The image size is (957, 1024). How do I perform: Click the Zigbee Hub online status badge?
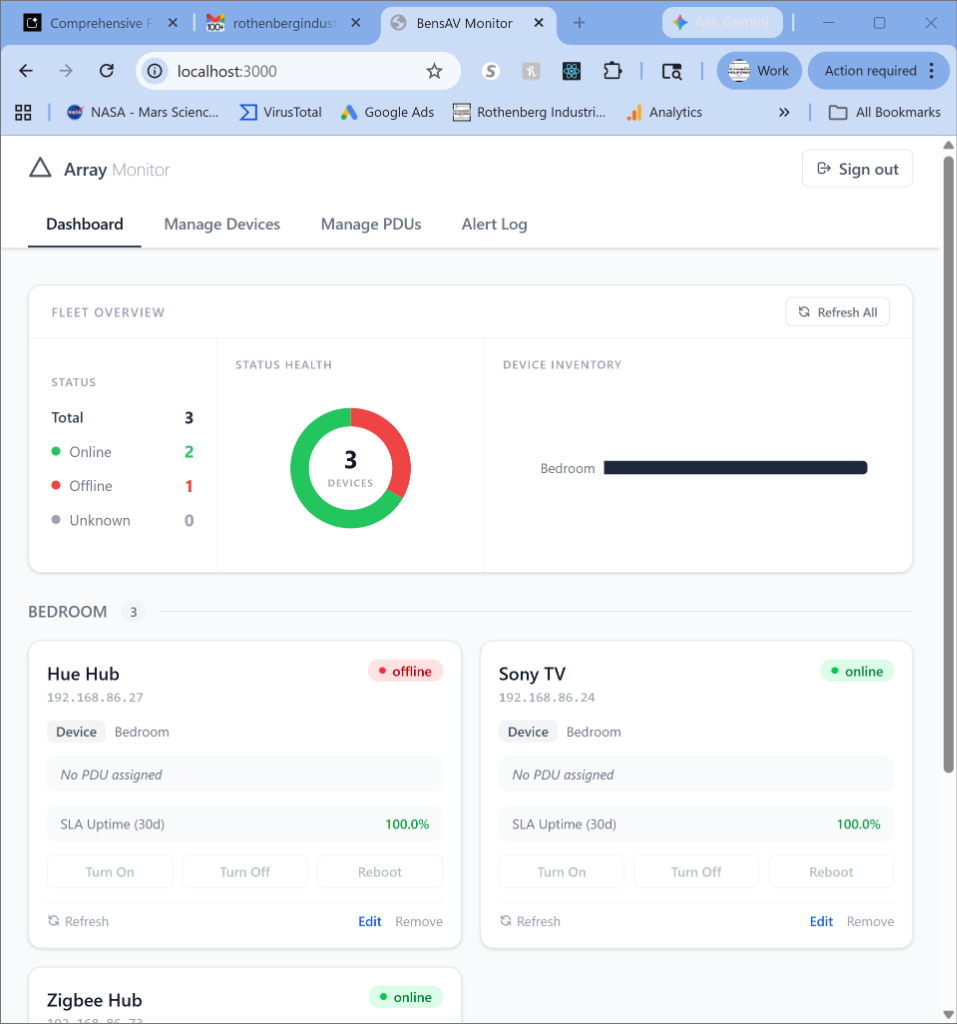coord(406,997)
